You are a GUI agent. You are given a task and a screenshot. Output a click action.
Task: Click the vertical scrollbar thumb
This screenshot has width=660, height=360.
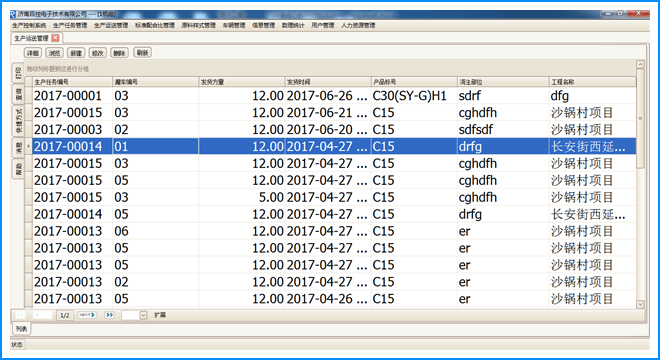point(640,119)
